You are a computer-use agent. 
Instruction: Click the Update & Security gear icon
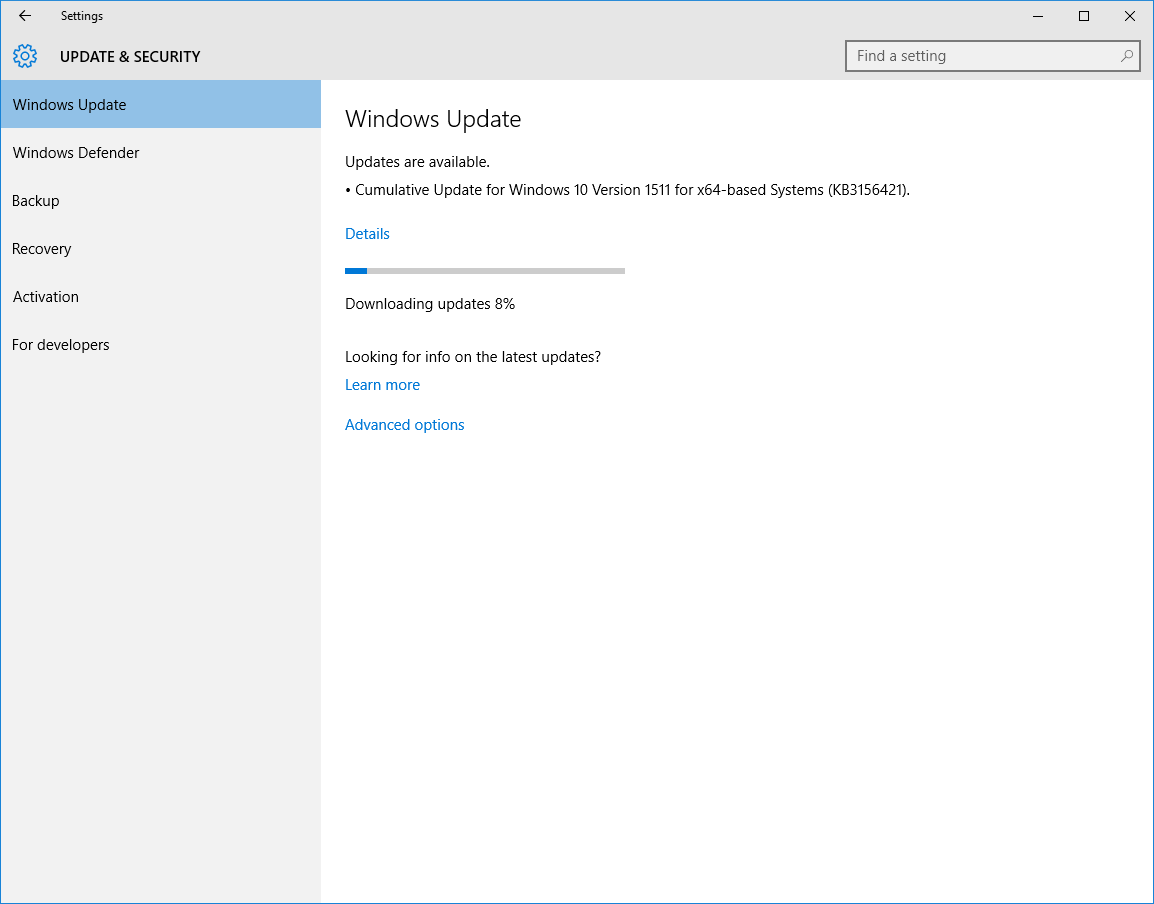tap(25, 56)
